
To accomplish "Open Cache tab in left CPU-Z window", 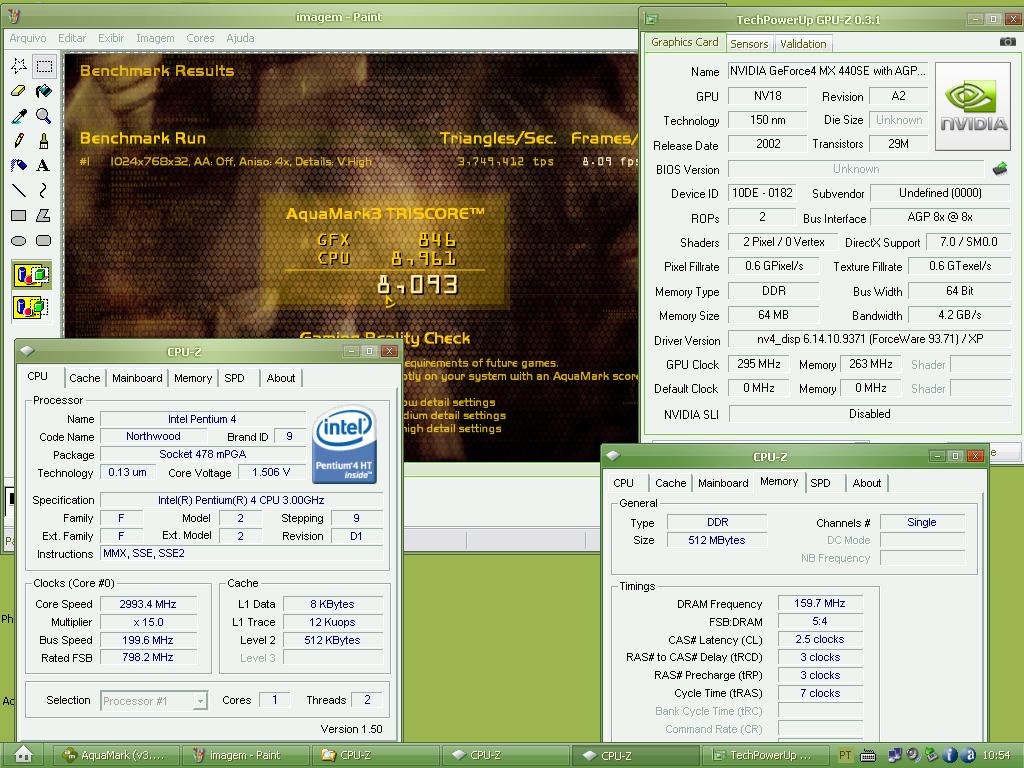I will point(85,377).
